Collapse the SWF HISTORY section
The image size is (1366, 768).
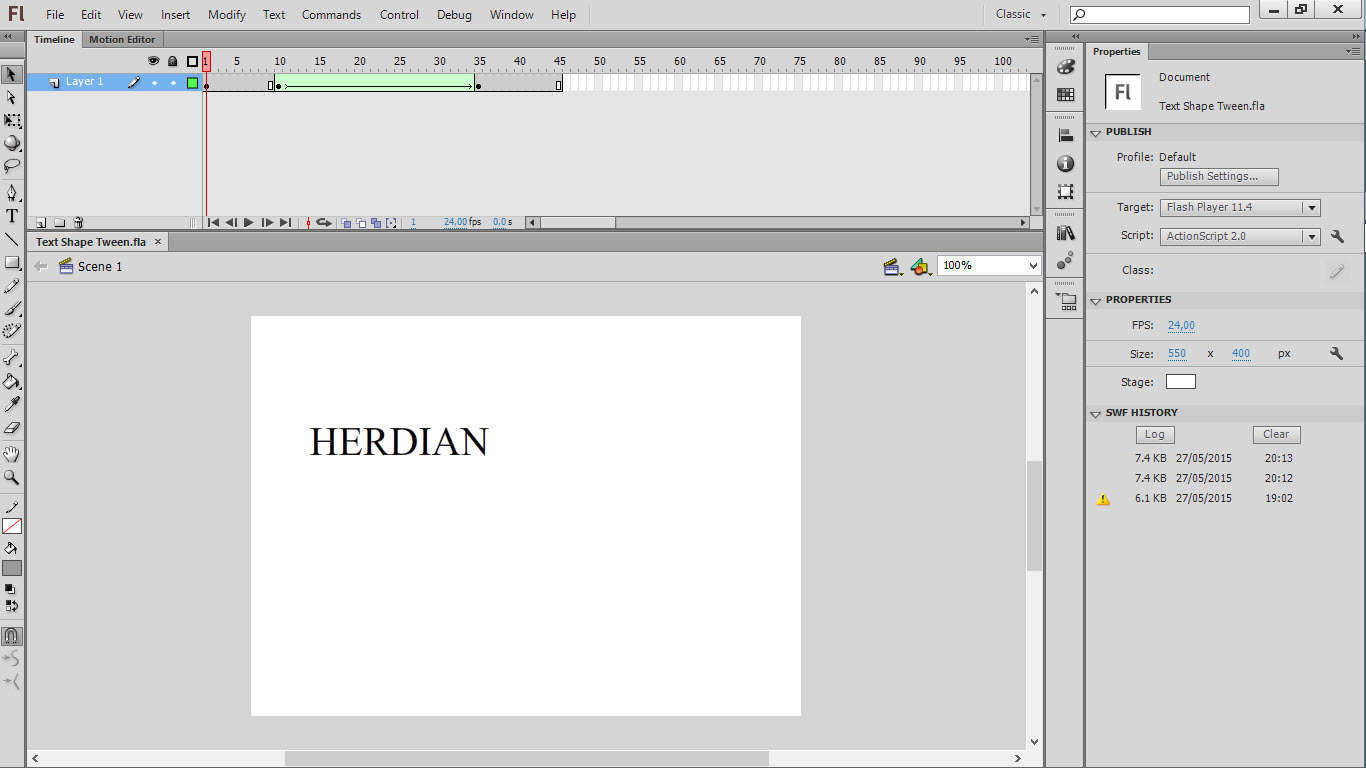[1096, 413]
